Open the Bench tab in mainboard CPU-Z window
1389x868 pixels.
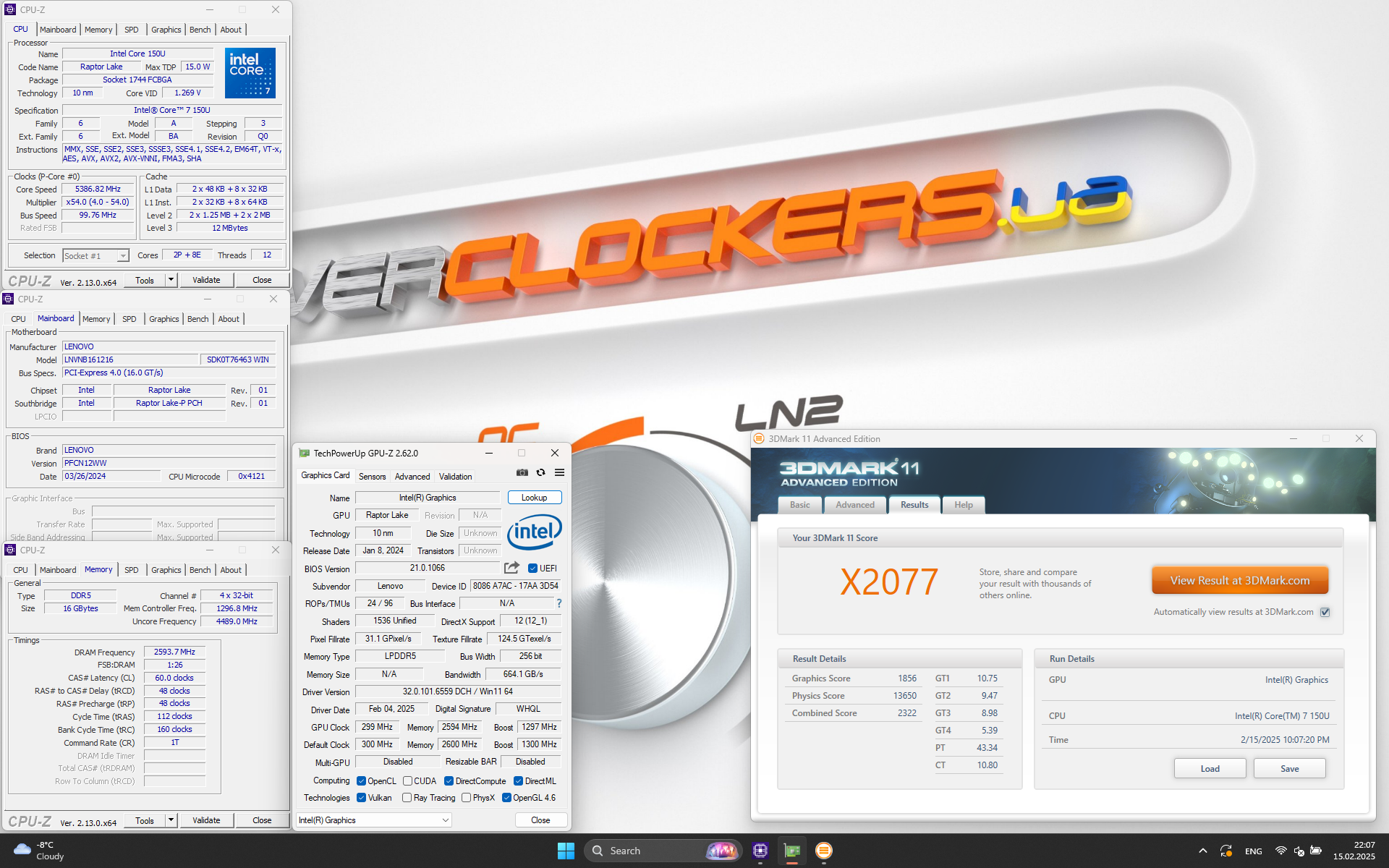(197, 319)
